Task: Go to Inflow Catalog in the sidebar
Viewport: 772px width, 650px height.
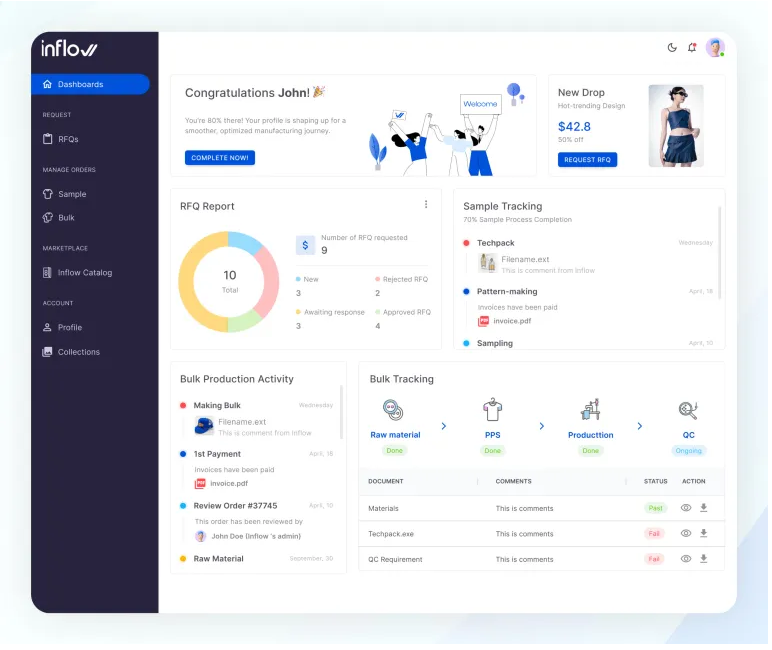Action: 84,272
